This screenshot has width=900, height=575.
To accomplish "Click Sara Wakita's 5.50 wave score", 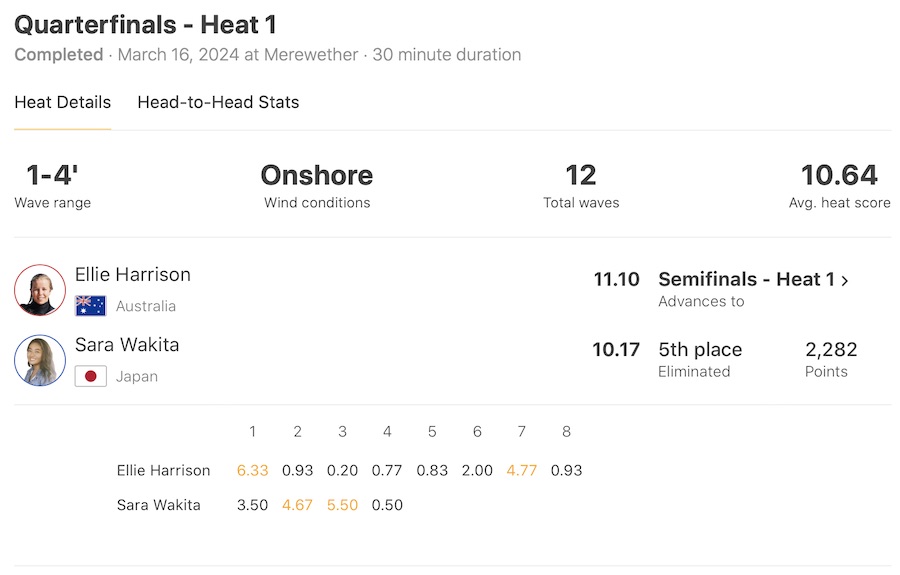I will pos(342,505).
